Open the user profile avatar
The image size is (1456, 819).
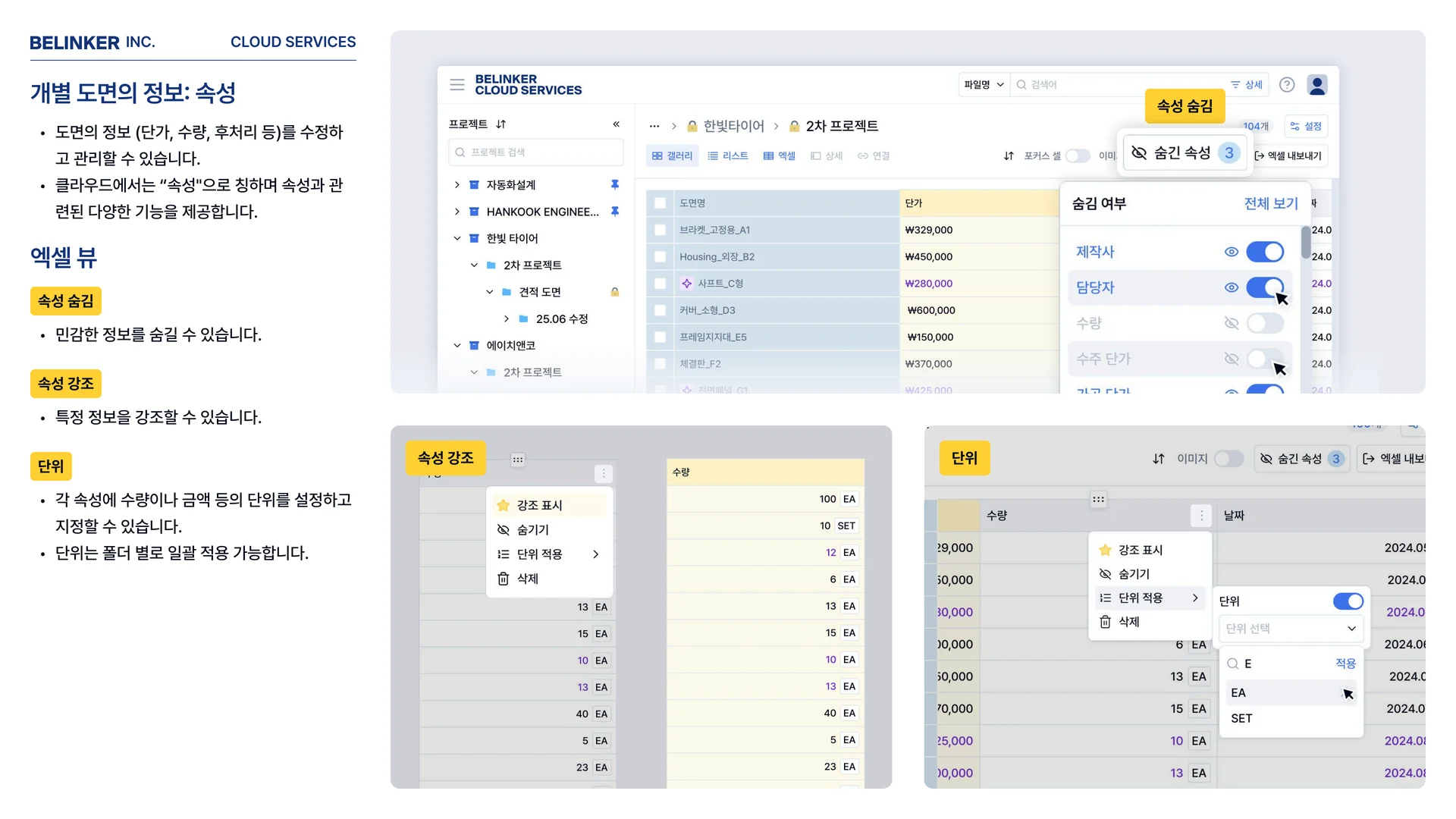pyautogui.click(x=1317, y=85)
